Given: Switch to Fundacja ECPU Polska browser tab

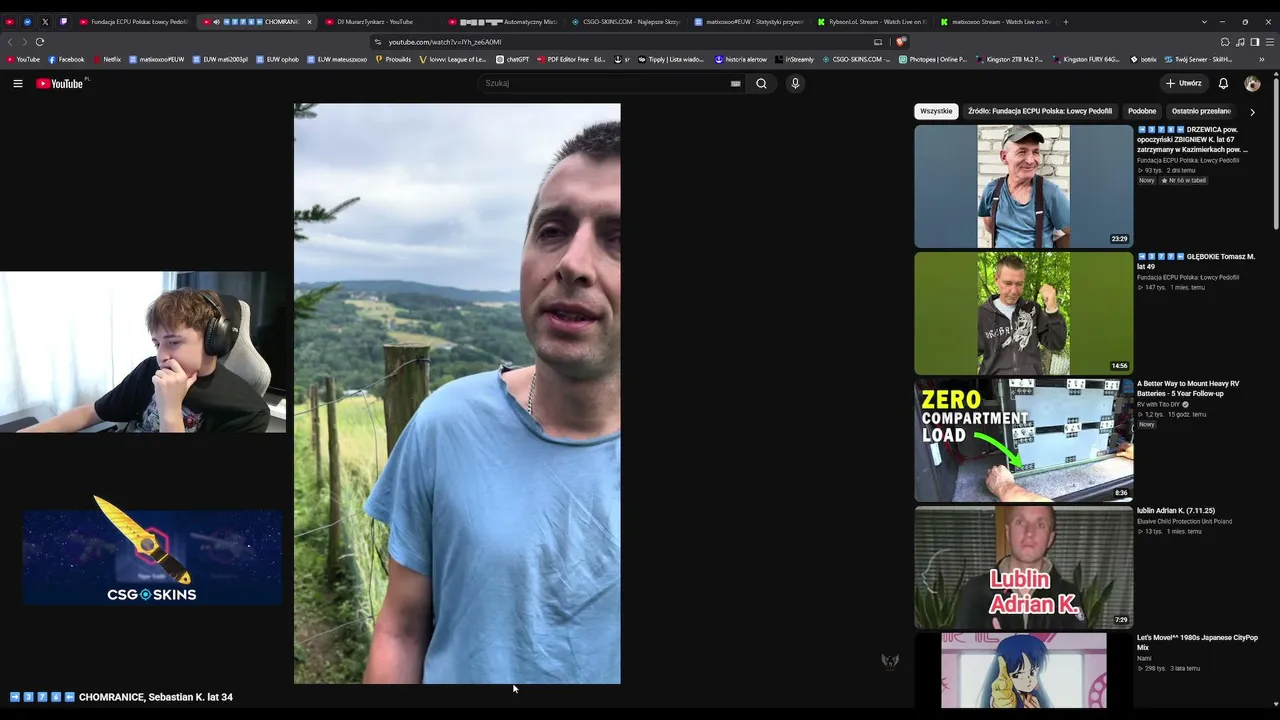Looking at the screenshot, I should tap(133, 22).
